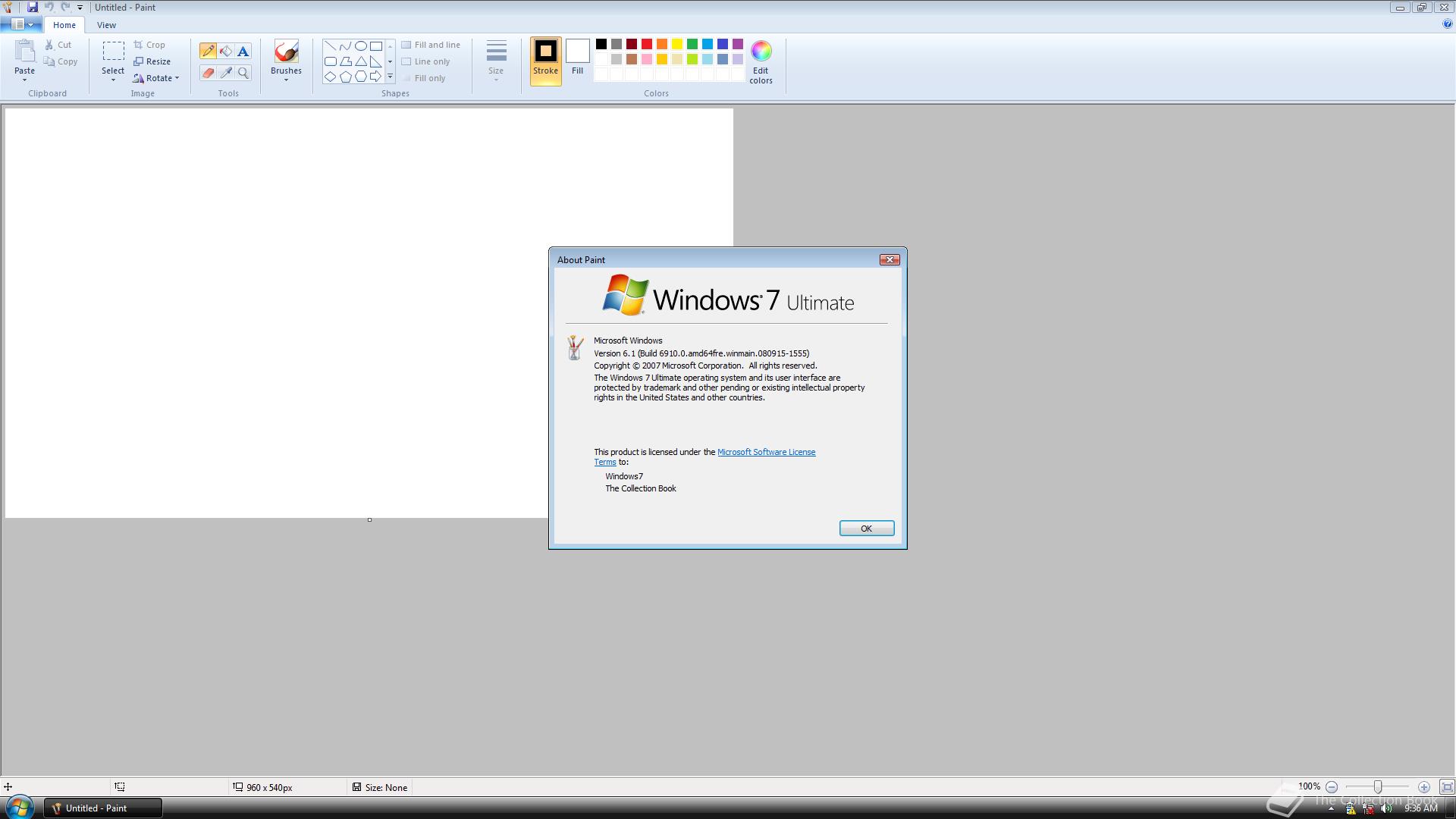
Task: Open the Paint application menu button
Action: 22,24
